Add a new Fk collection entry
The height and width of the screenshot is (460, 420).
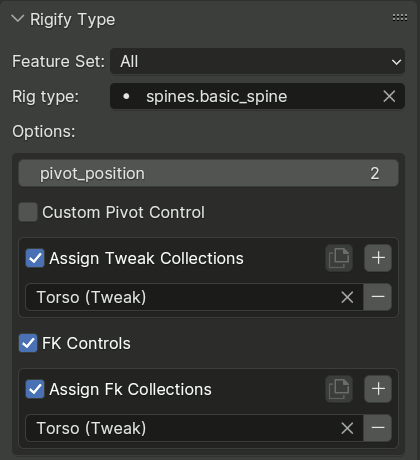click(x=378, y=389)
